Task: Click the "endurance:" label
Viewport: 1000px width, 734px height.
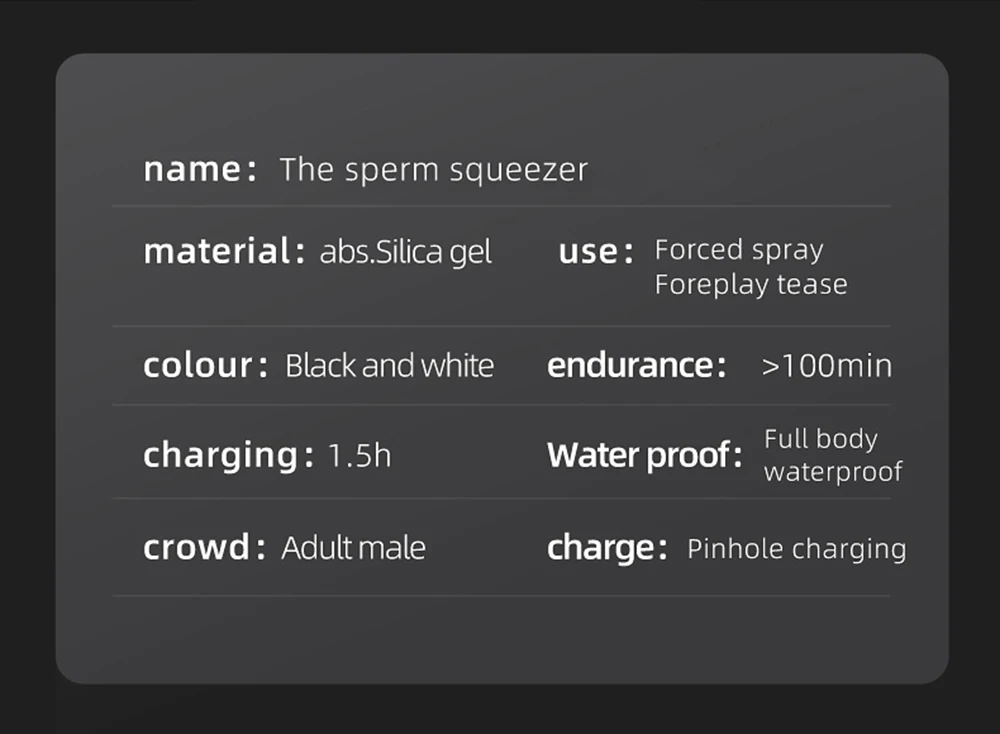Action: pyautogui.click(x=637, y=365)
